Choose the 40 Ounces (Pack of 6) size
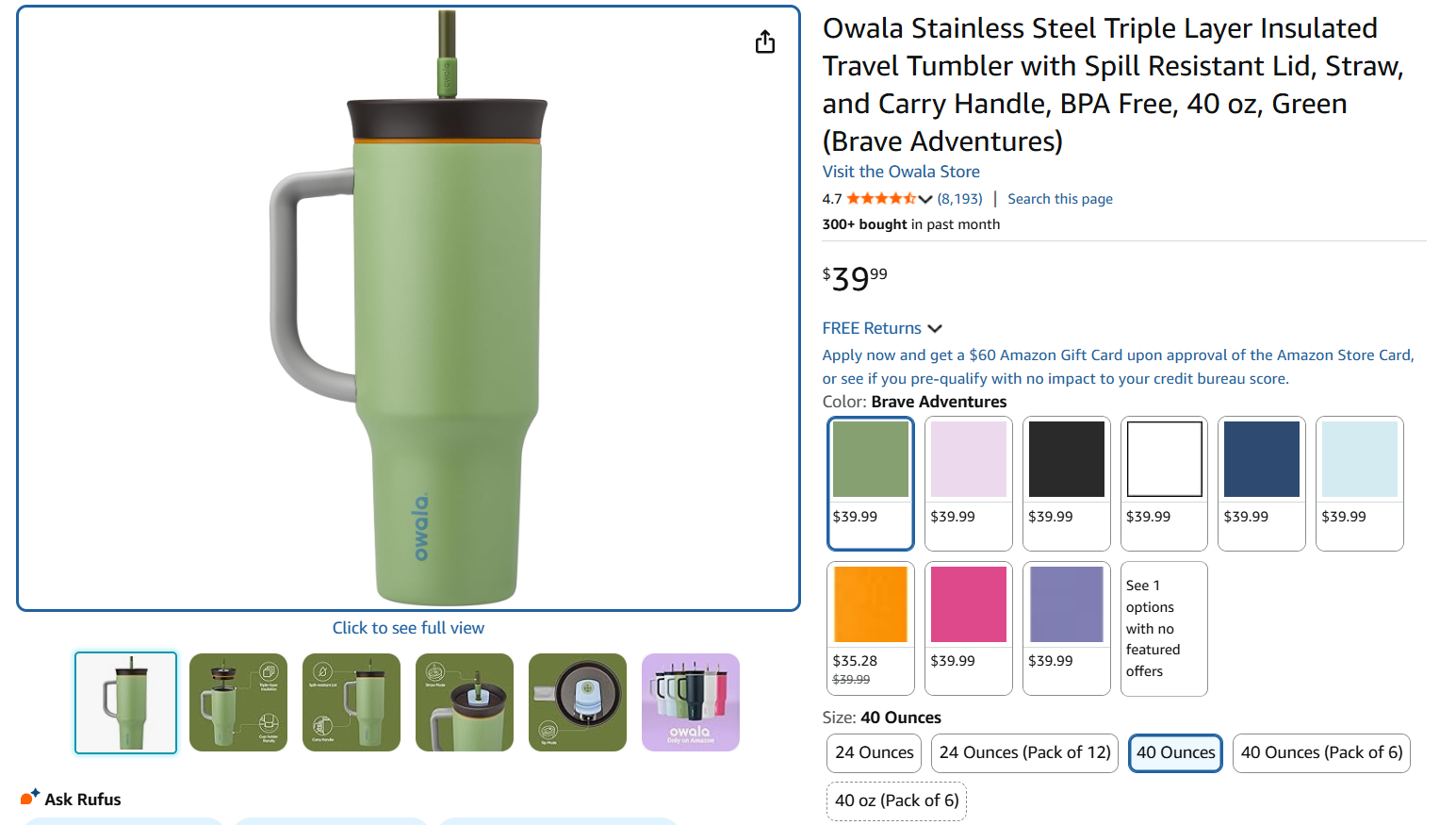 (1321, 752)
